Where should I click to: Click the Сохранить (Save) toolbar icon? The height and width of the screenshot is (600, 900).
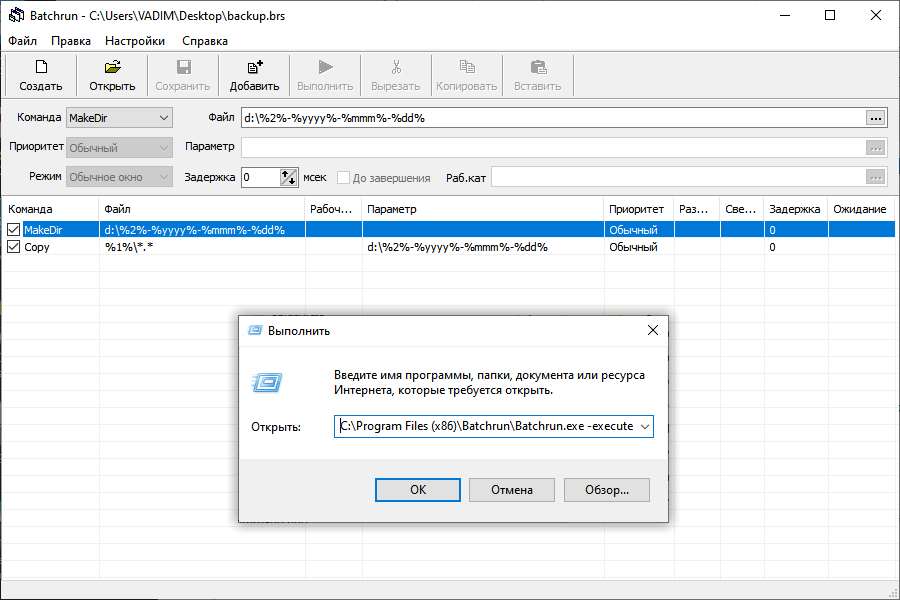coord(184,67)
